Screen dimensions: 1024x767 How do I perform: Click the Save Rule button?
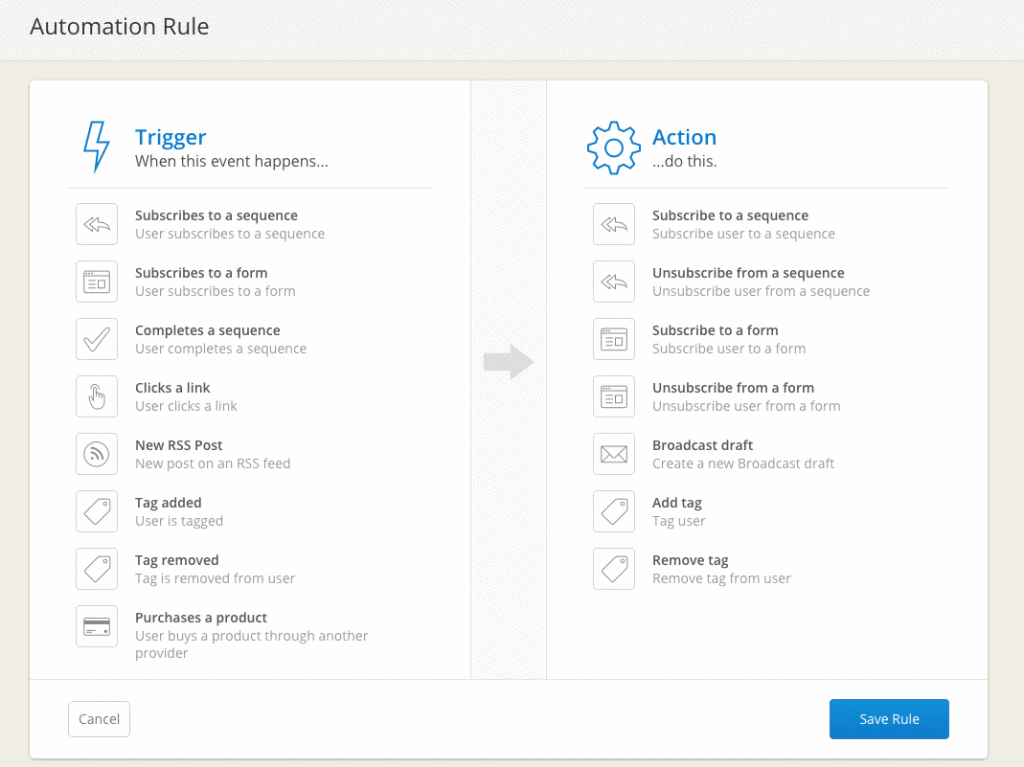888,719
